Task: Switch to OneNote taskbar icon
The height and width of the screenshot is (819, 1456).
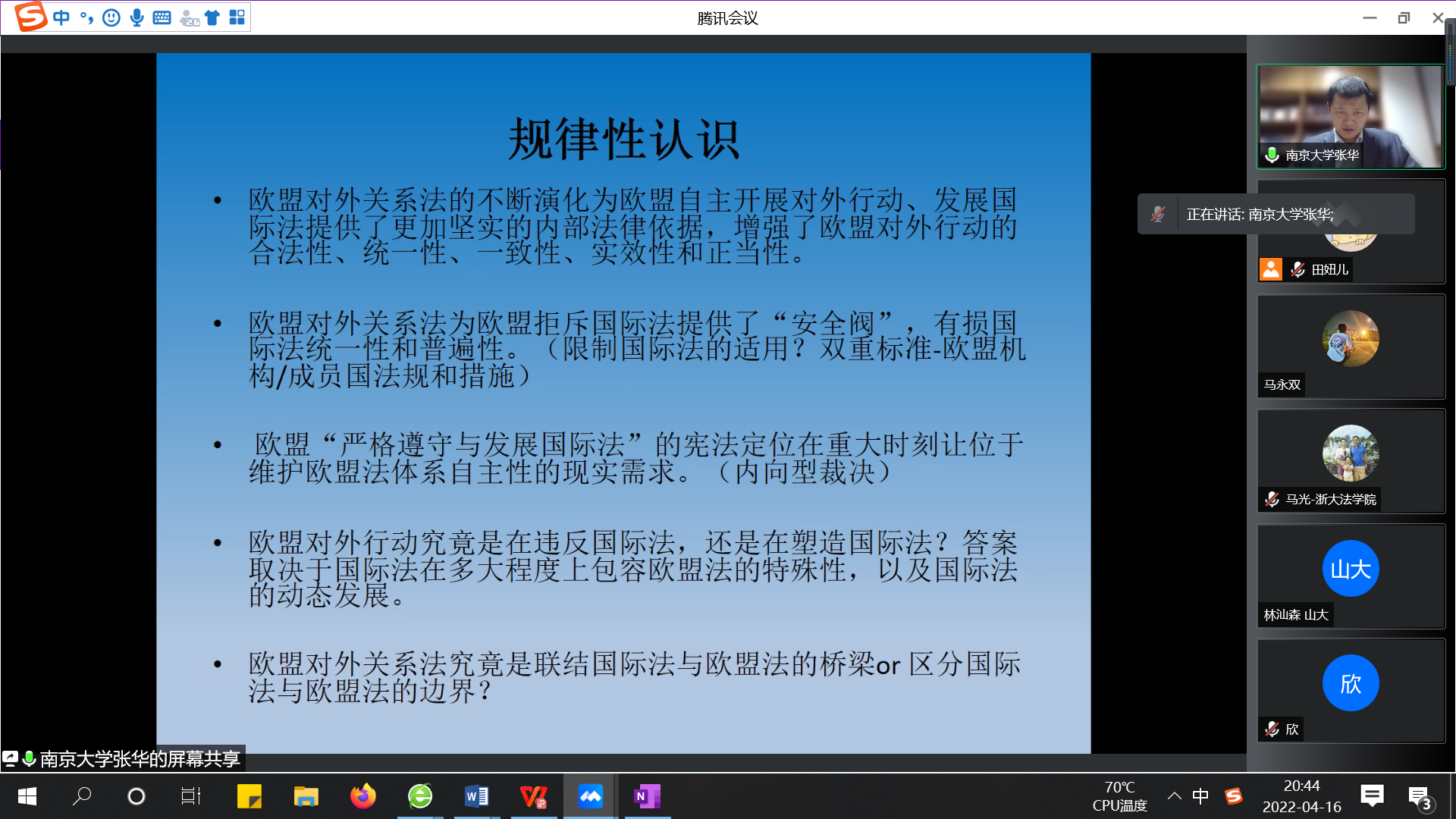Action: click(648, 796)
